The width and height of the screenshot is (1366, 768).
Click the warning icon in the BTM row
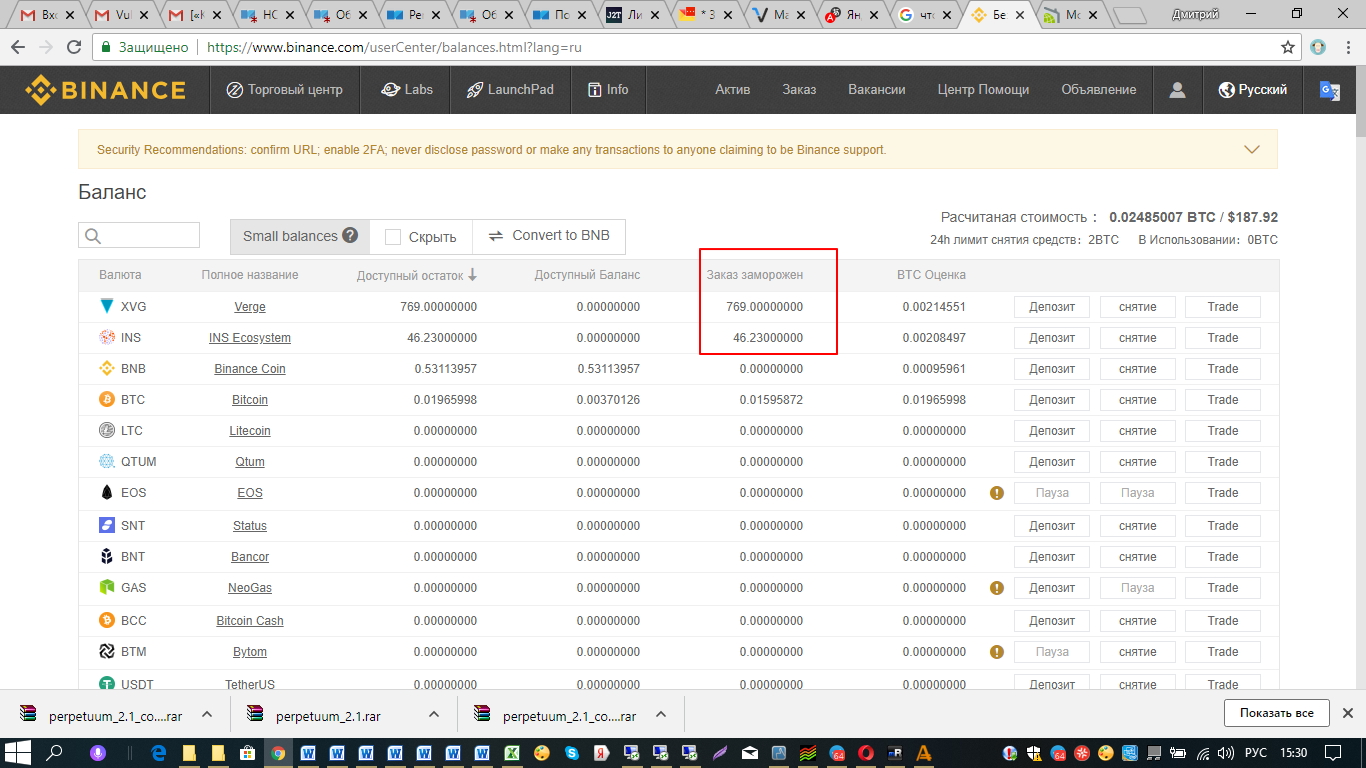pos(996,652)
